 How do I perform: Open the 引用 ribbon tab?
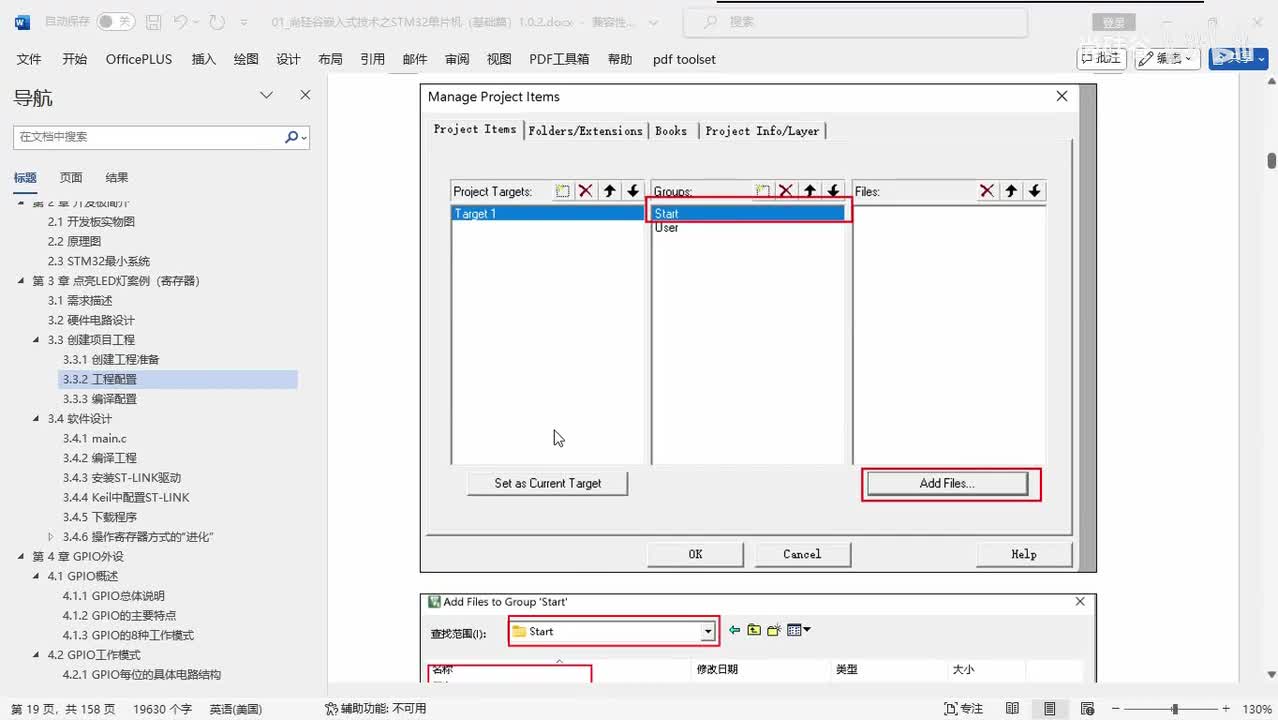point(373,59)
